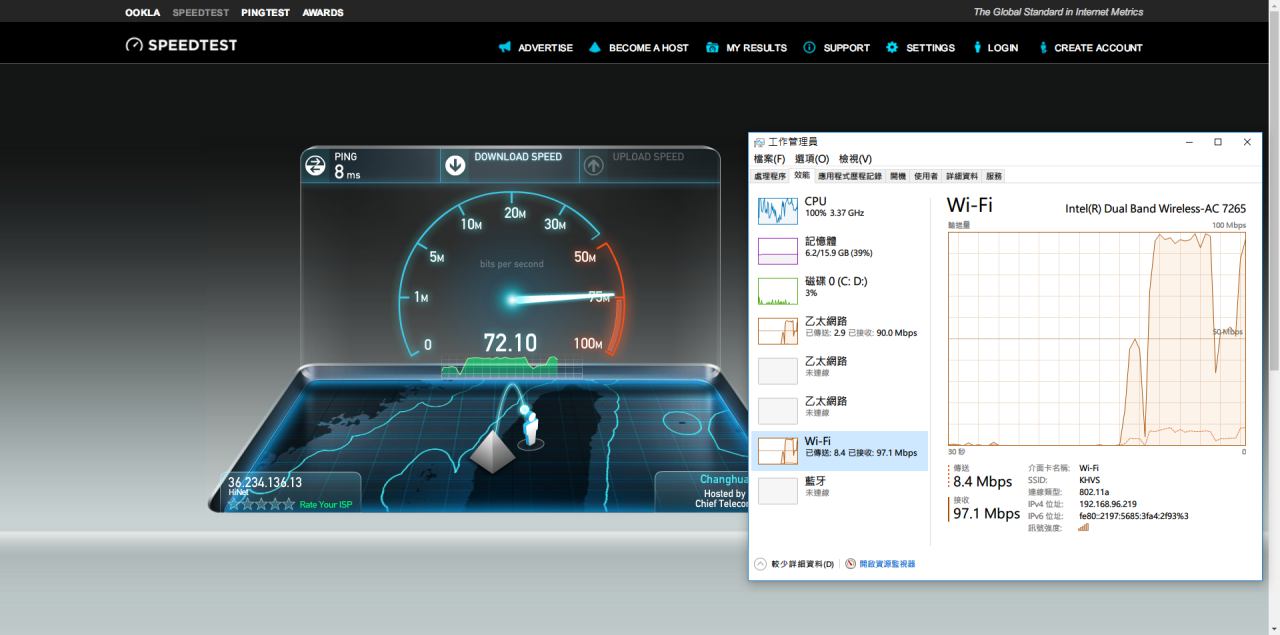The image size is (1280, 635).
Task: Click the OOKLA link in the top bar
Action: (x=143, y=13)
